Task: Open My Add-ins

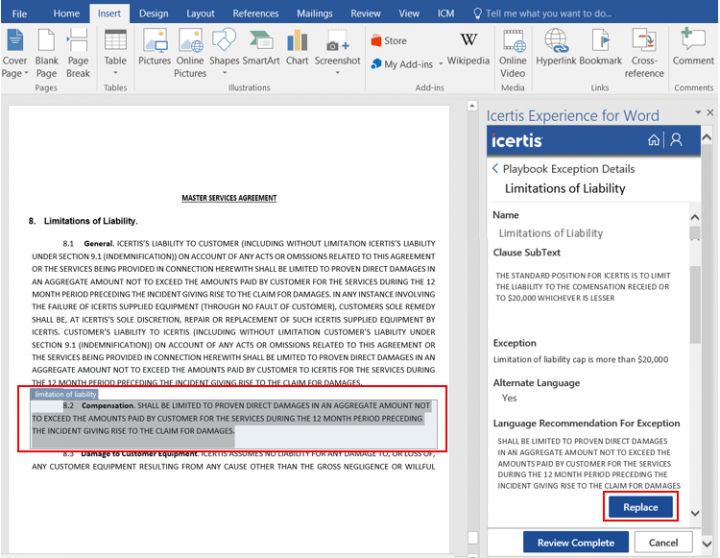Action: click(402, 64)
